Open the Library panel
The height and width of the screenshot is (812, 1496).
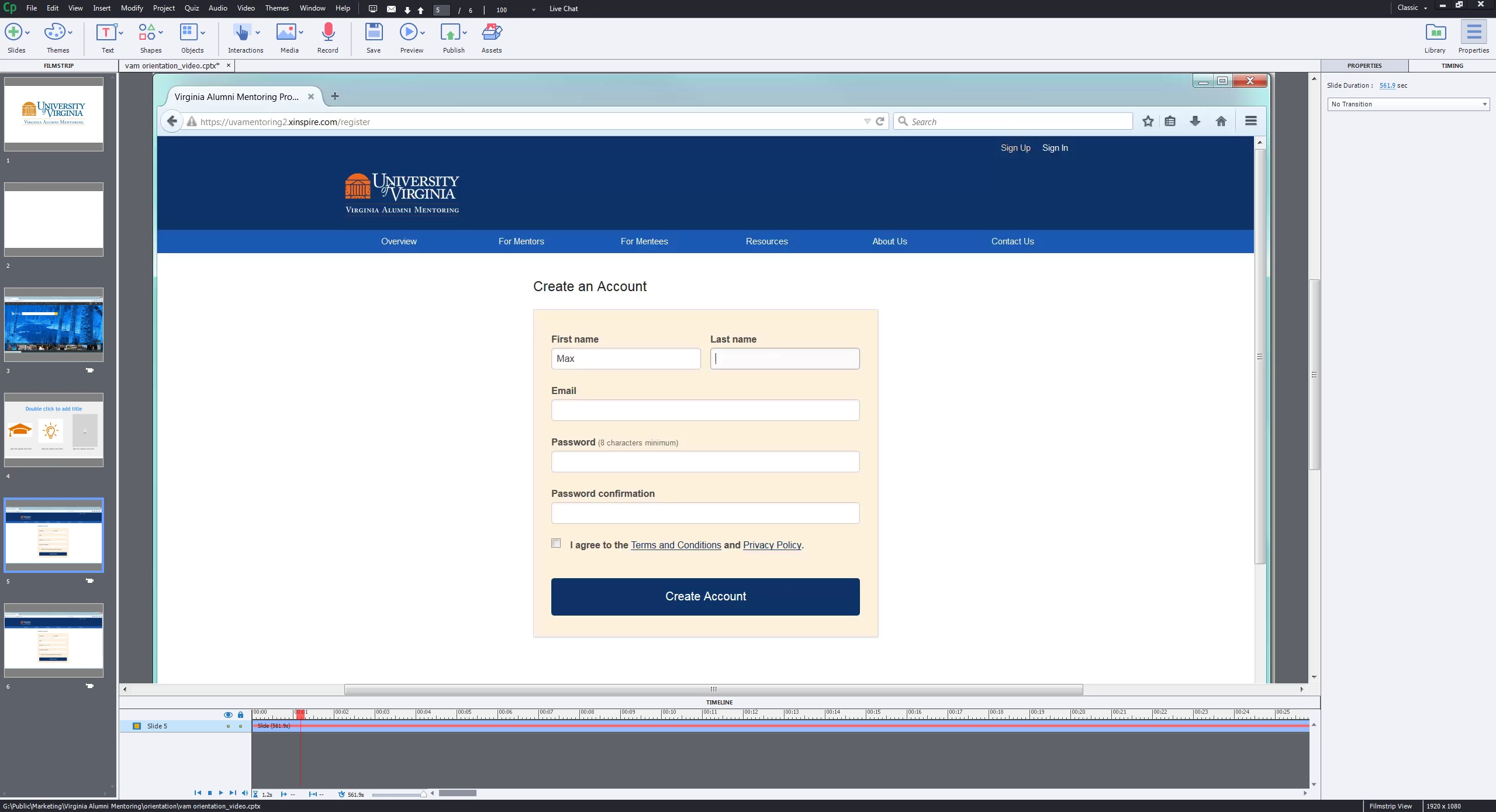tap(1435, 33)
